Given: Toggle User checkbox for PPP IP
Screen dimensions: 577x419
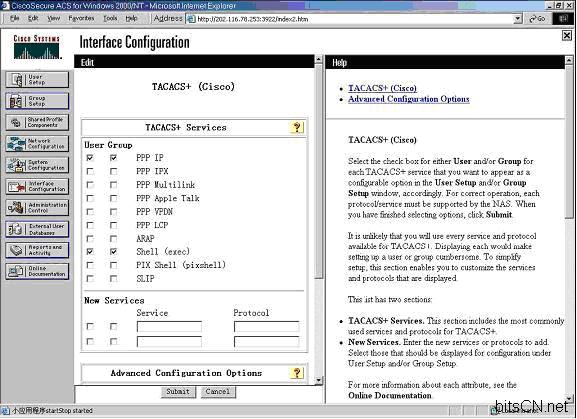Looking at the screenshot, I should tap(90, 158).
